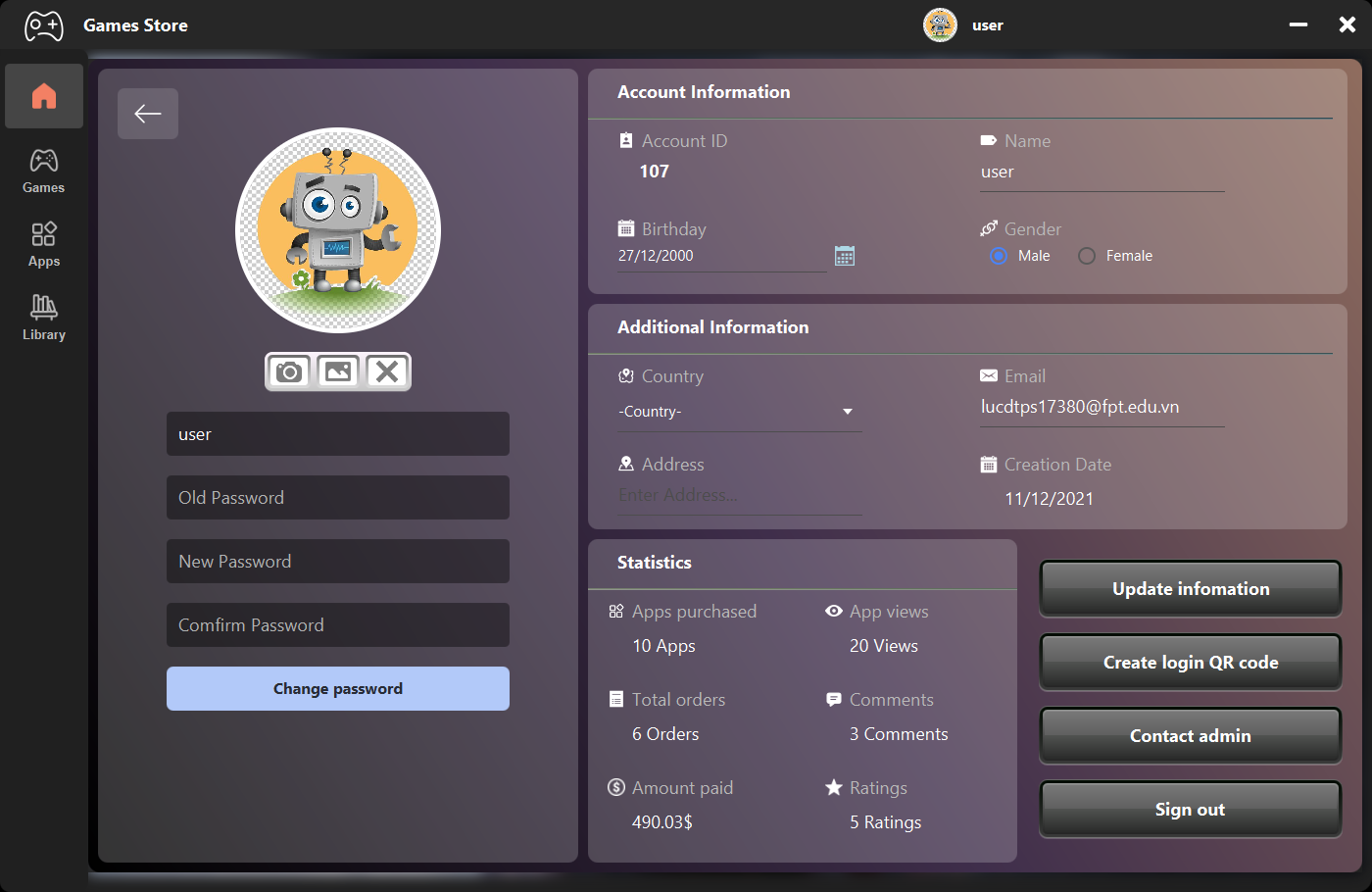The image size is (1372, 892).
Task: Click the Sign out button
Action: pos(1191,810)
